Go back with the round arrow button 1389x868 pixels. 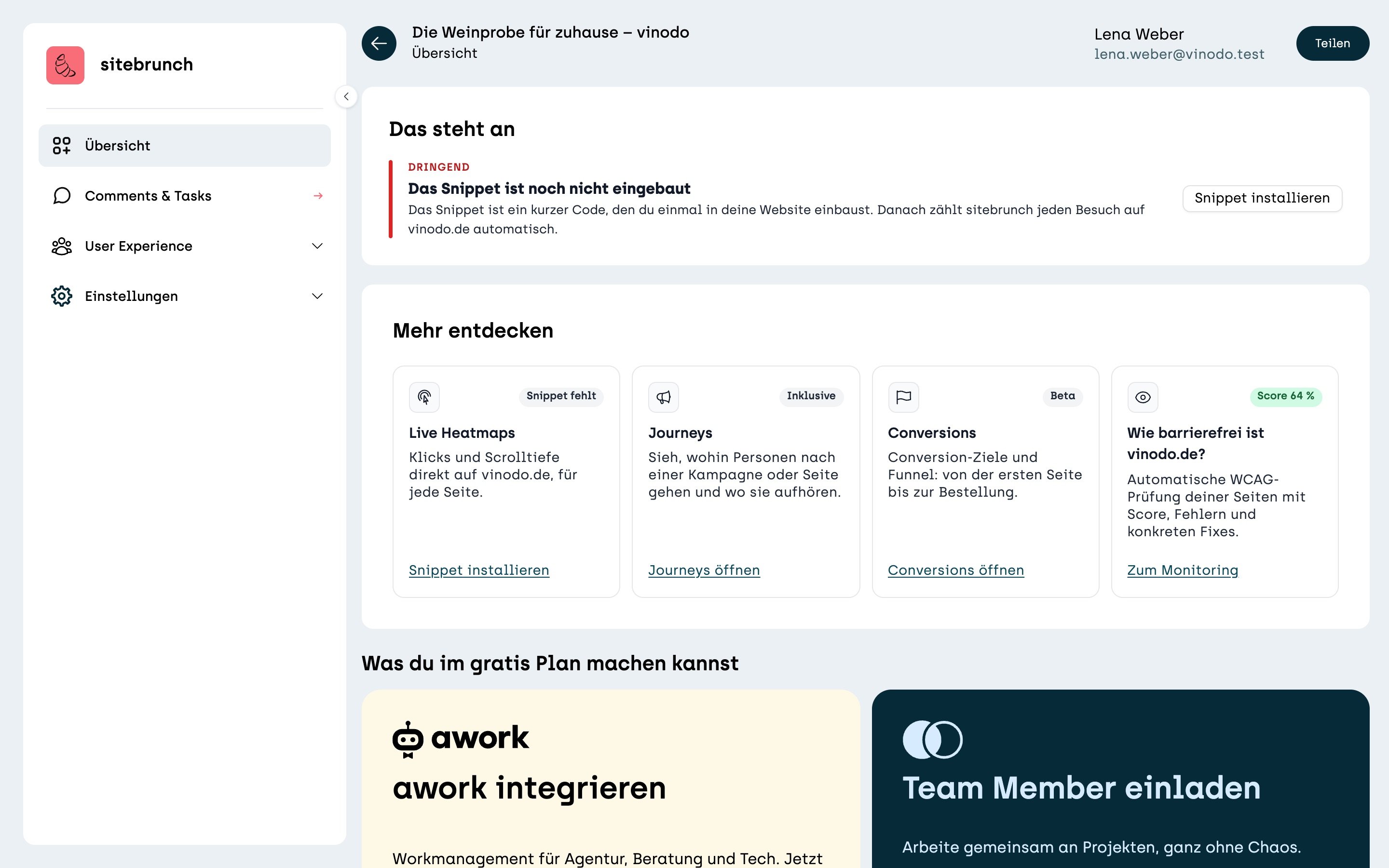point(379,43)
